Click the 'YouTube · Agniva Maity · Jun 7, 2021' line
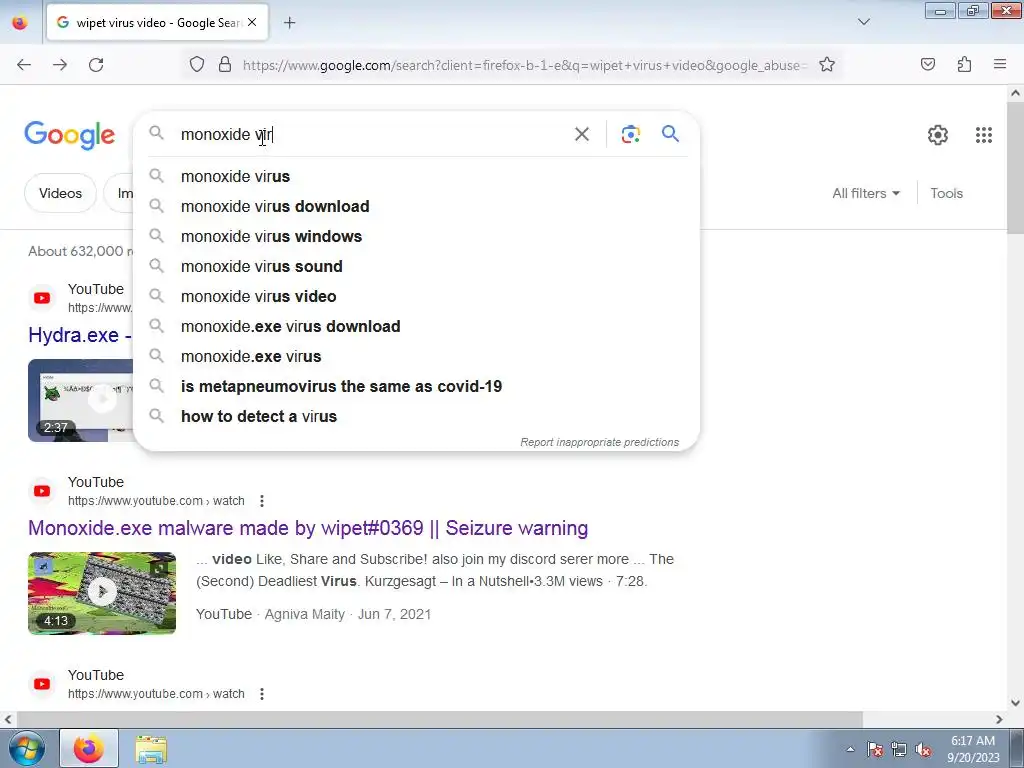Image resolution: width=1024 pixels, height=768 pixels. tap(313, 614)
